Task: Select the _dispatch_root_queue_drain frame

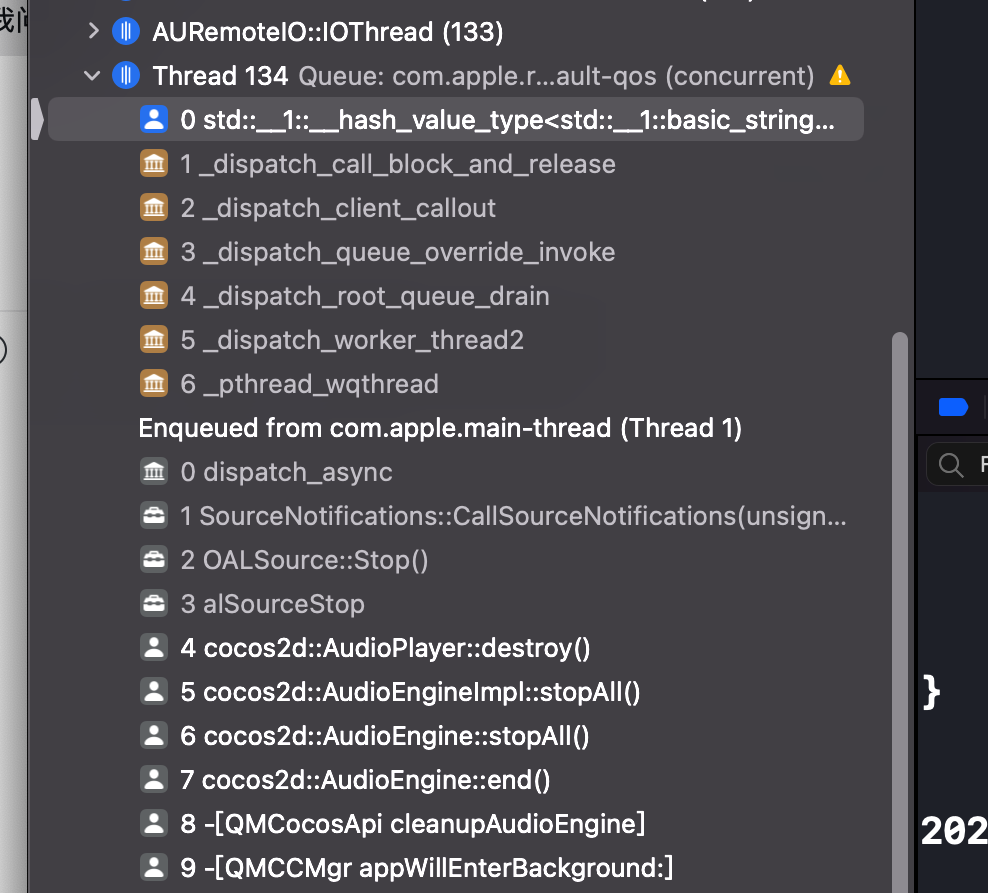Action: 376,296
